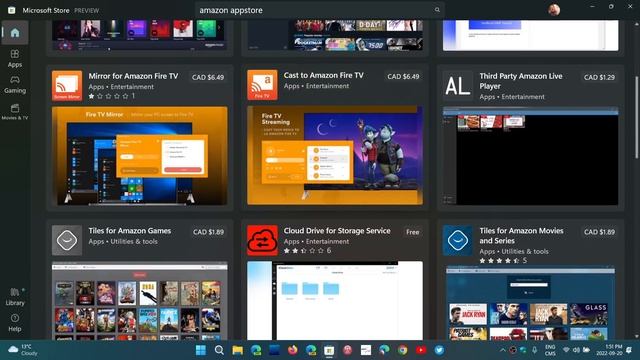Open Help in the sidebar
640x360 pixels.
(15, 323)
